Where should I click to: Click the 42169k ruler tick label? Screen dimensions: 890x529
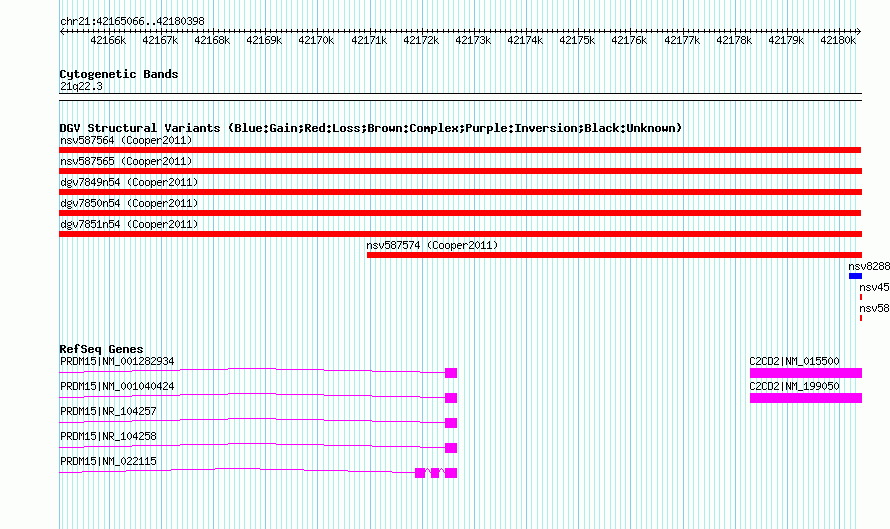pyautogui.click(x=264, y=40)
